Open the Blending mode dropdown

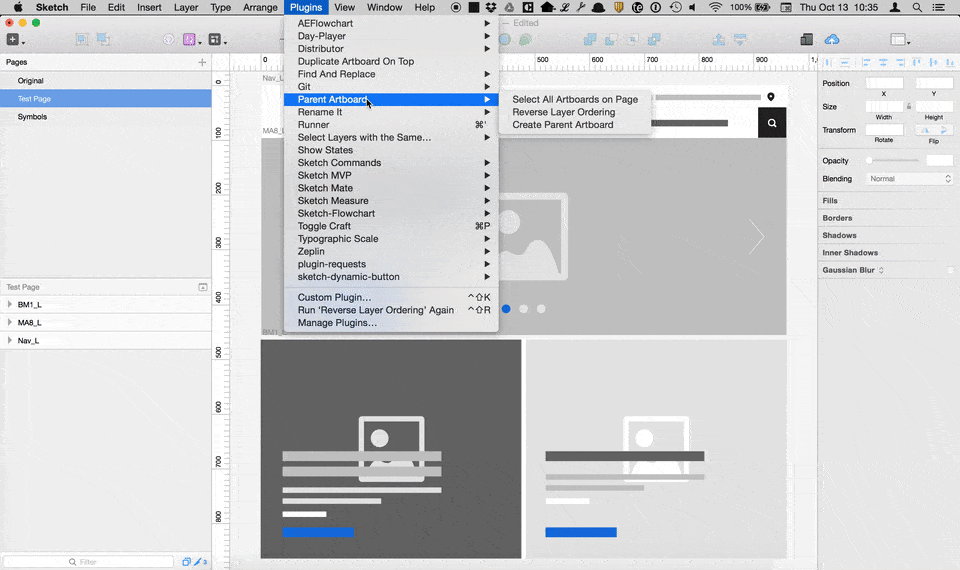pos(909,179)
